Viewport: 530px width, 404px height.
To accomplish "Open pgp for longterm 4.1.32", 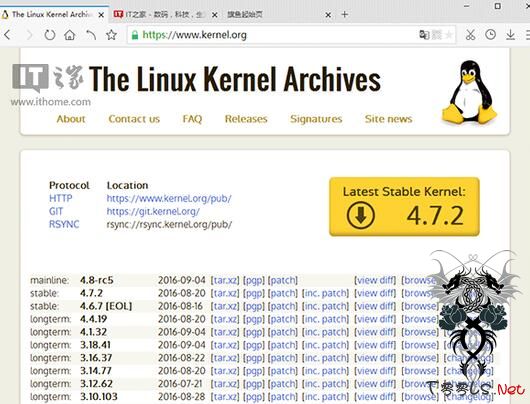I will 254,332.
